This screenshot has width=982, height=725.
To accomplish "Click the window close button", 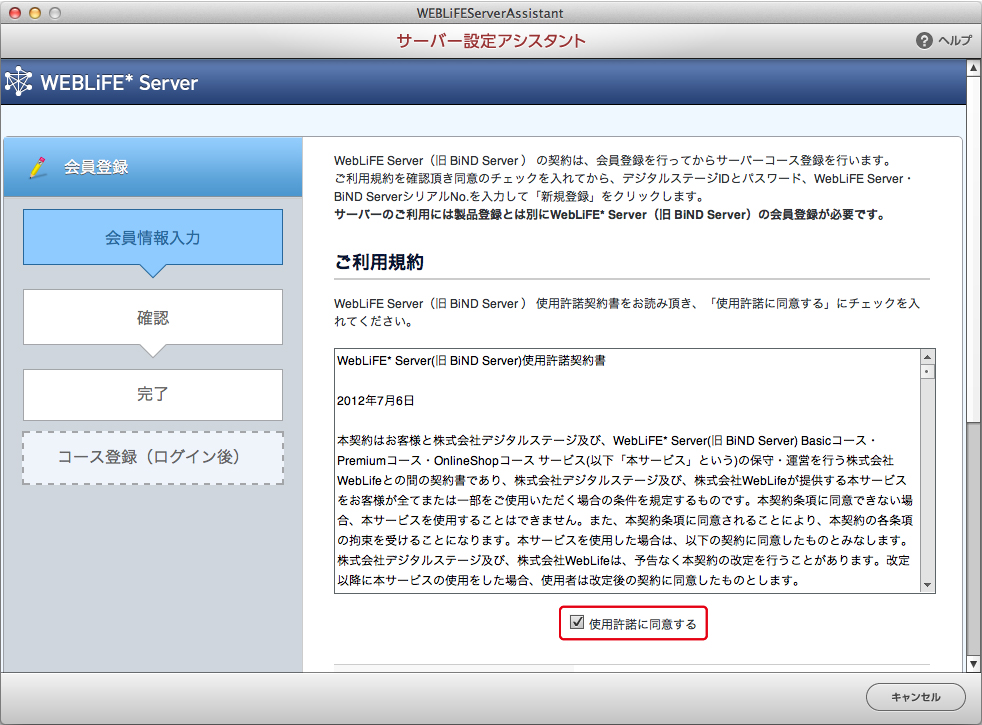I will pos(15,13).
